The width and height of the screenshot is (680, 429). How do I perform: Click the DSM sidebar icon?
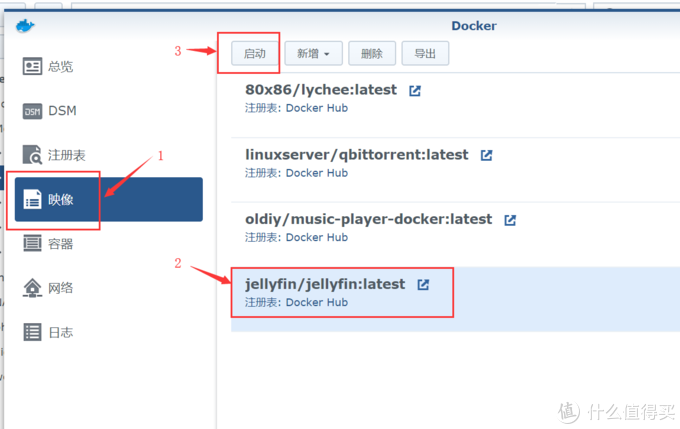click(33, 111)
